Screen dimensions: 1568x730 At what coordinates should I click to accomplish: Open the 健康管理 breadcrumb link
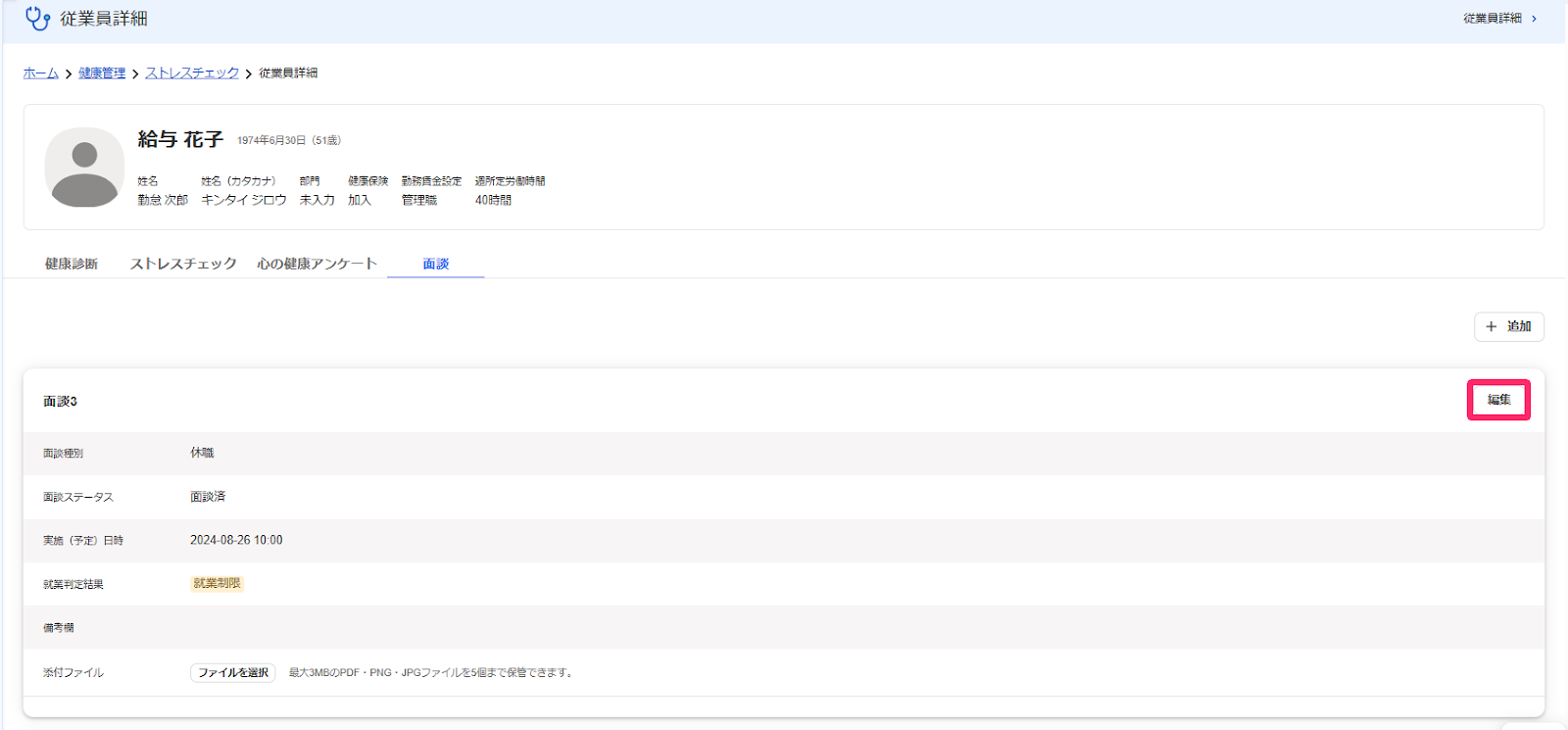click(102, 73)
